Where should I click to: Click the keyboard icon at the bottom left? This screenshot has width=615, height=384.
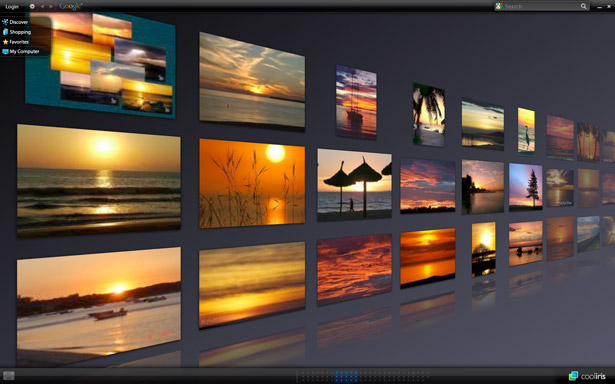pyautogui.click(x=9, y=376)
